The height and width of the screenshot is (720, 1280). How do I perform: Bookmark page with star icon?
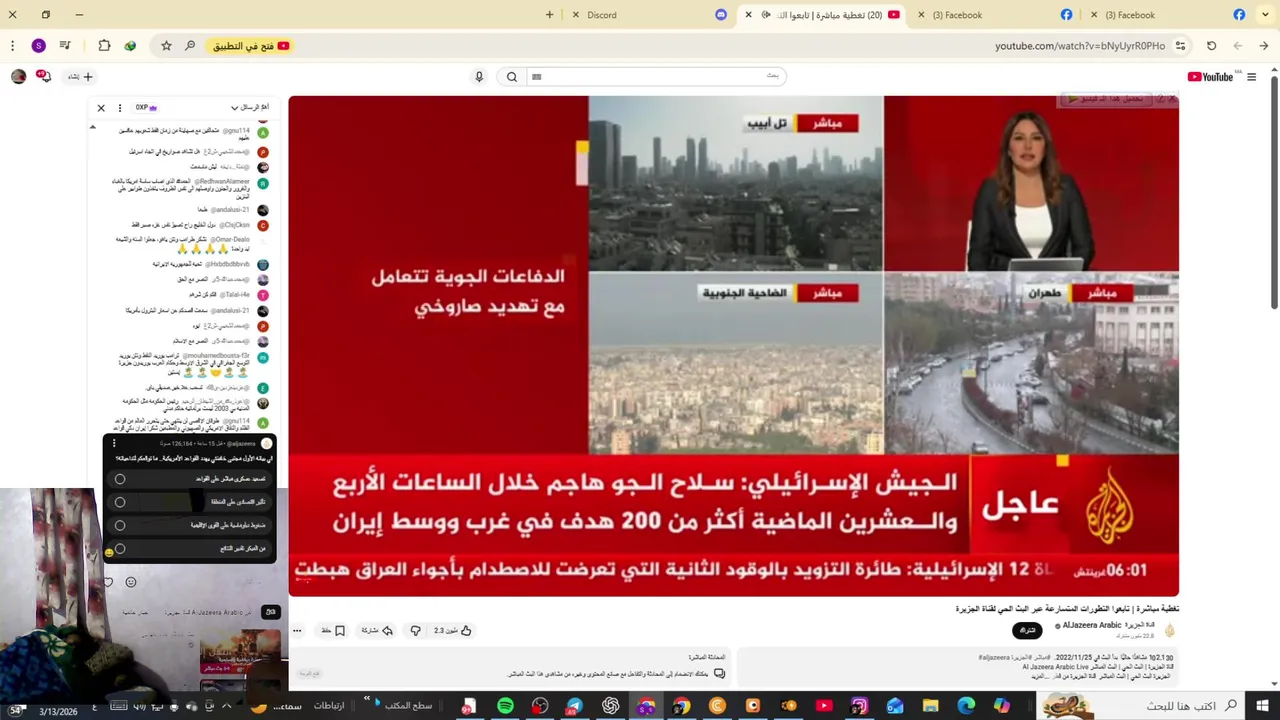pos(166,46)
